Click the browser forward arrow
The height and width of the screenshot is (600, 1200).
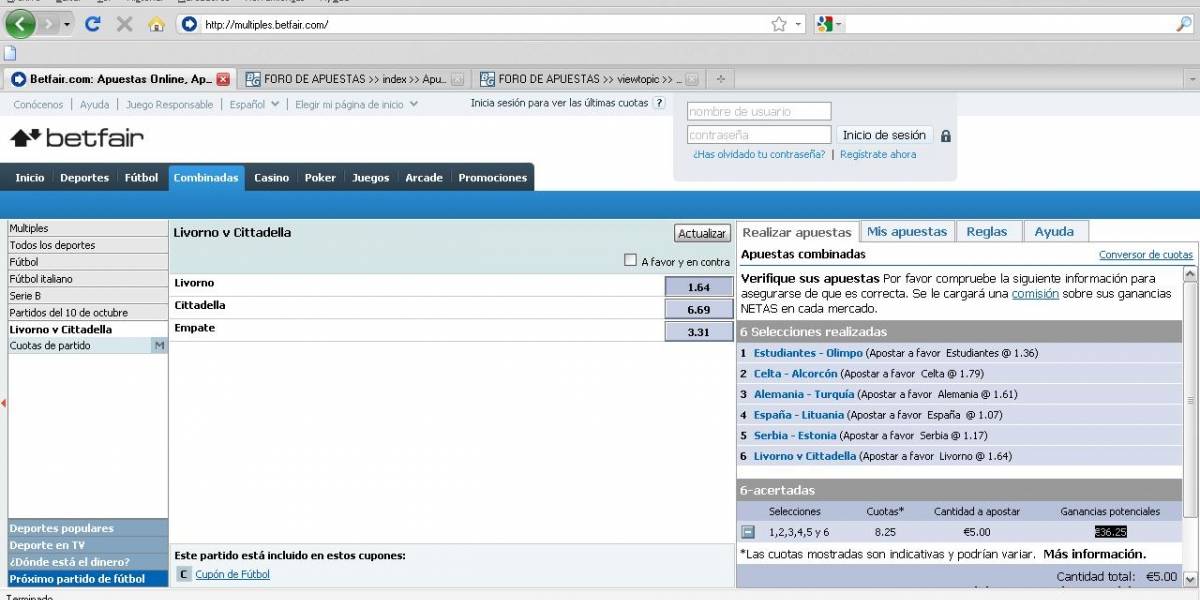coord(49,23)
